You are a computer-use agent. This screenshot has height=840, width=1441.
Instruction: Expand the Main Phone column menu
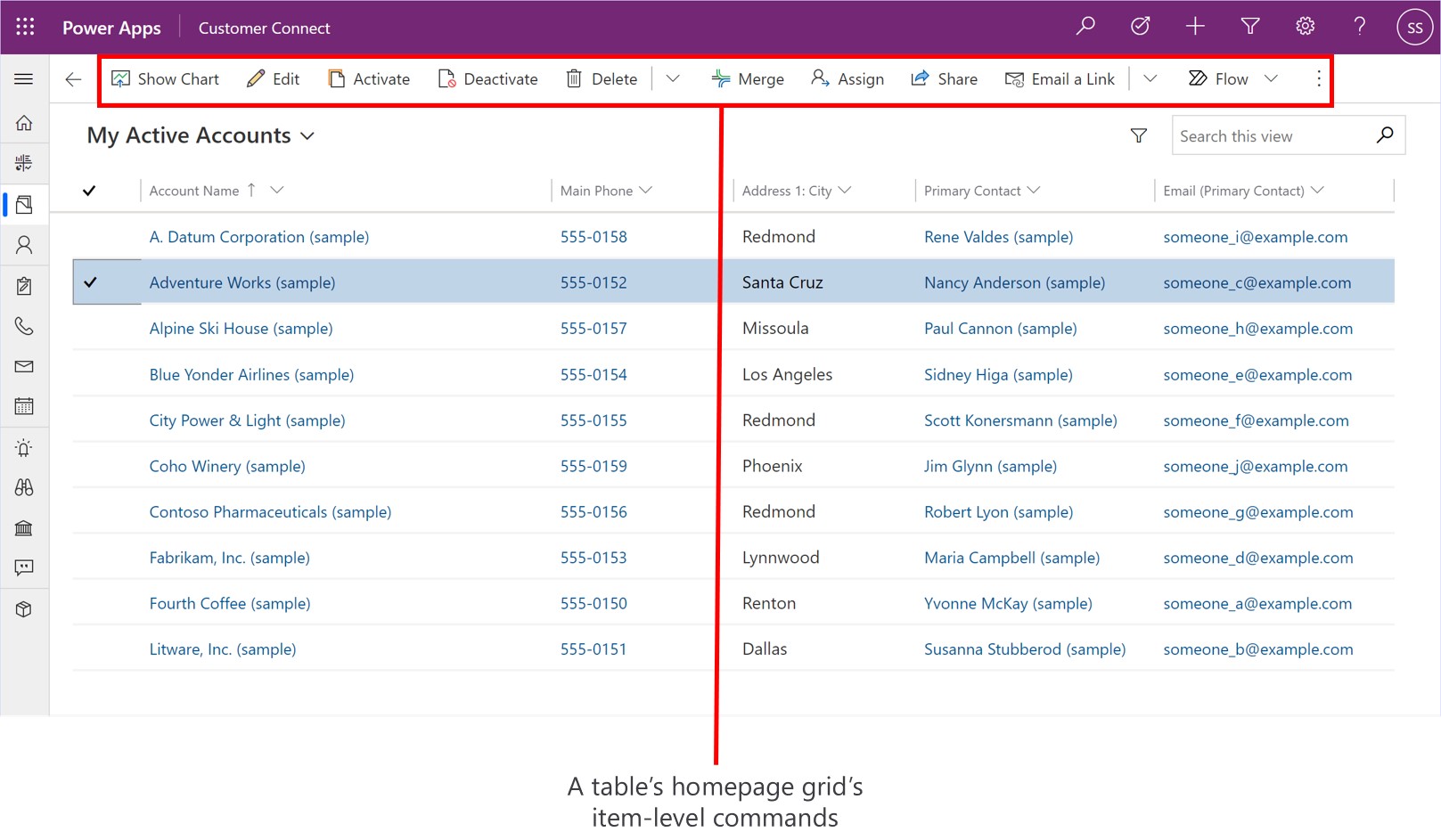(x=646, y=191)
